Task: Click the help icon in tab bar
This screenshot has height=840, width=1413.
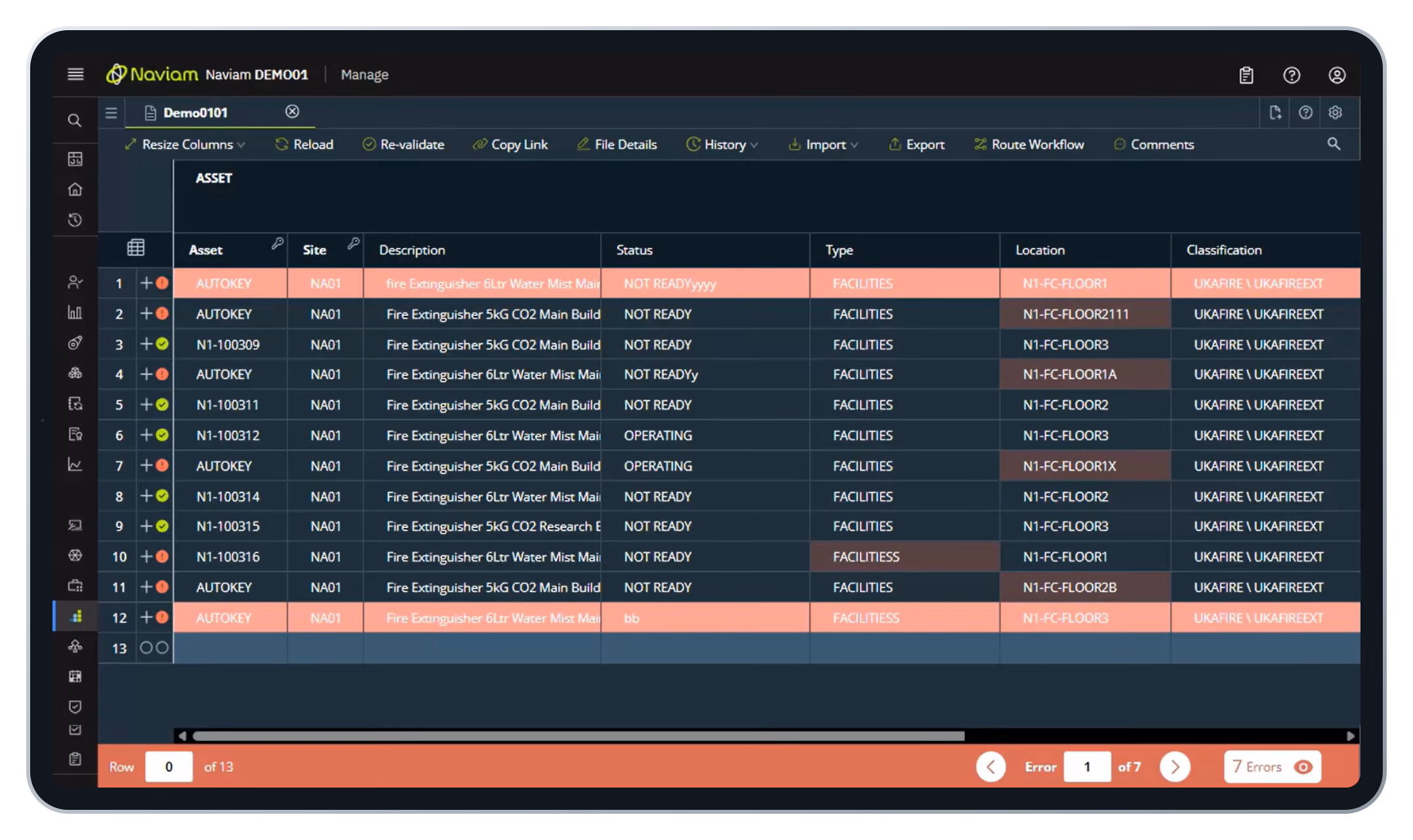Action: point(1305,113)
